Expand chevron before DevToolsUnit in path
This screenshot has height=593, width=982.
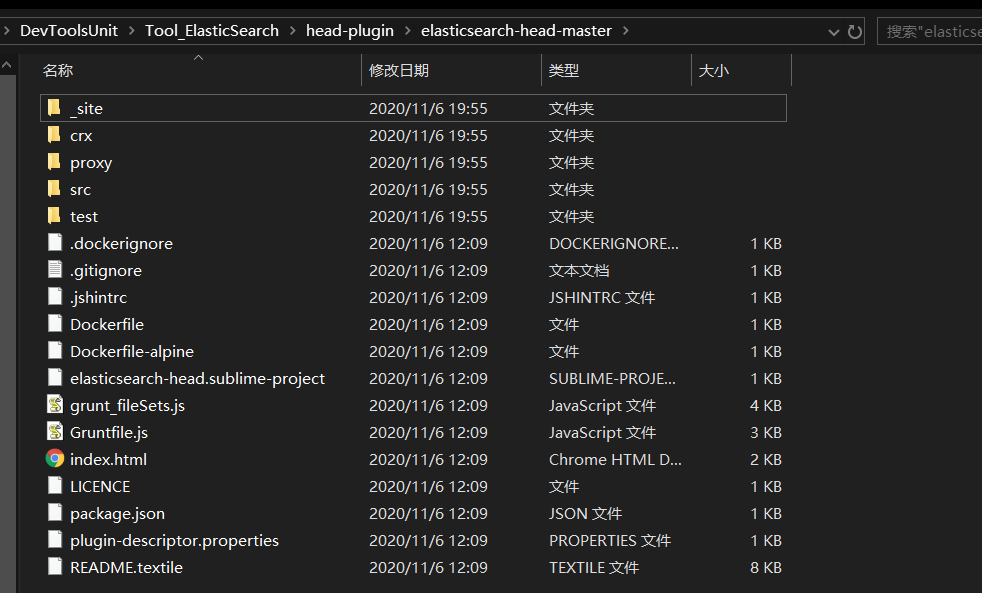coord(6,31)
